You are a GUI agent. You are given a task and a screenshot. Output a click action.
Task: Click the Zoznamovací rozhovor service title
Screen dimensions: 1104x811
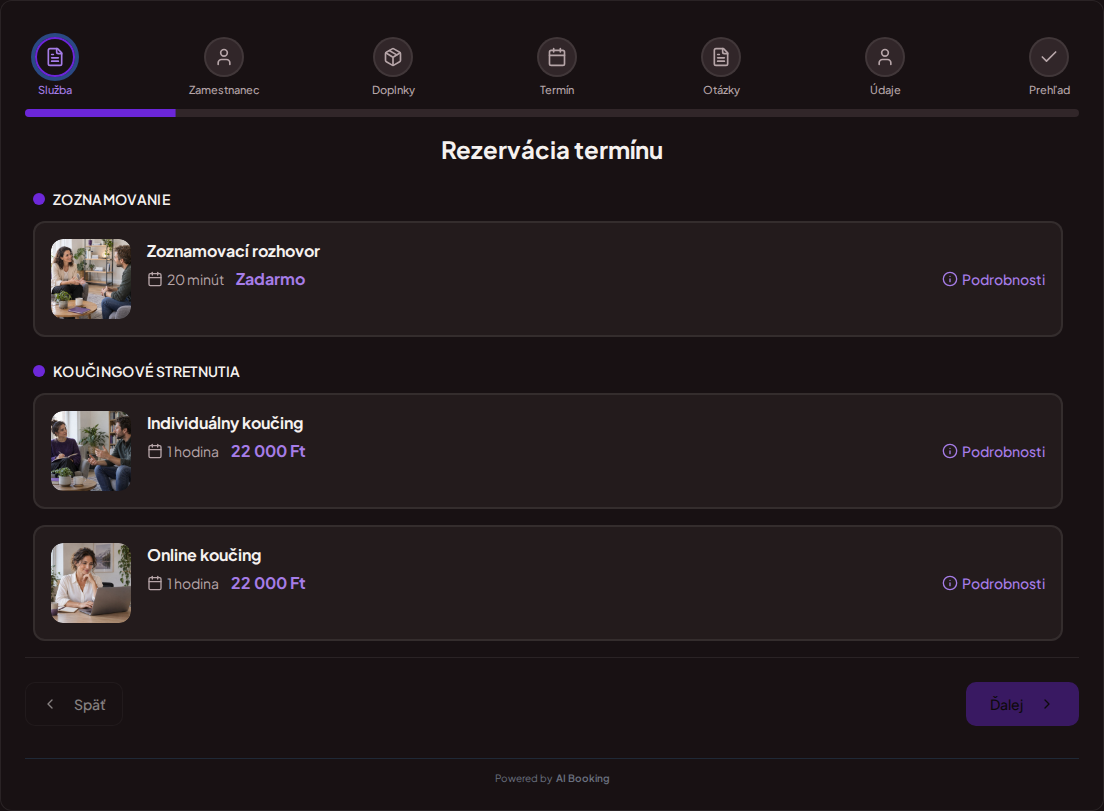[x=233, y=251]
